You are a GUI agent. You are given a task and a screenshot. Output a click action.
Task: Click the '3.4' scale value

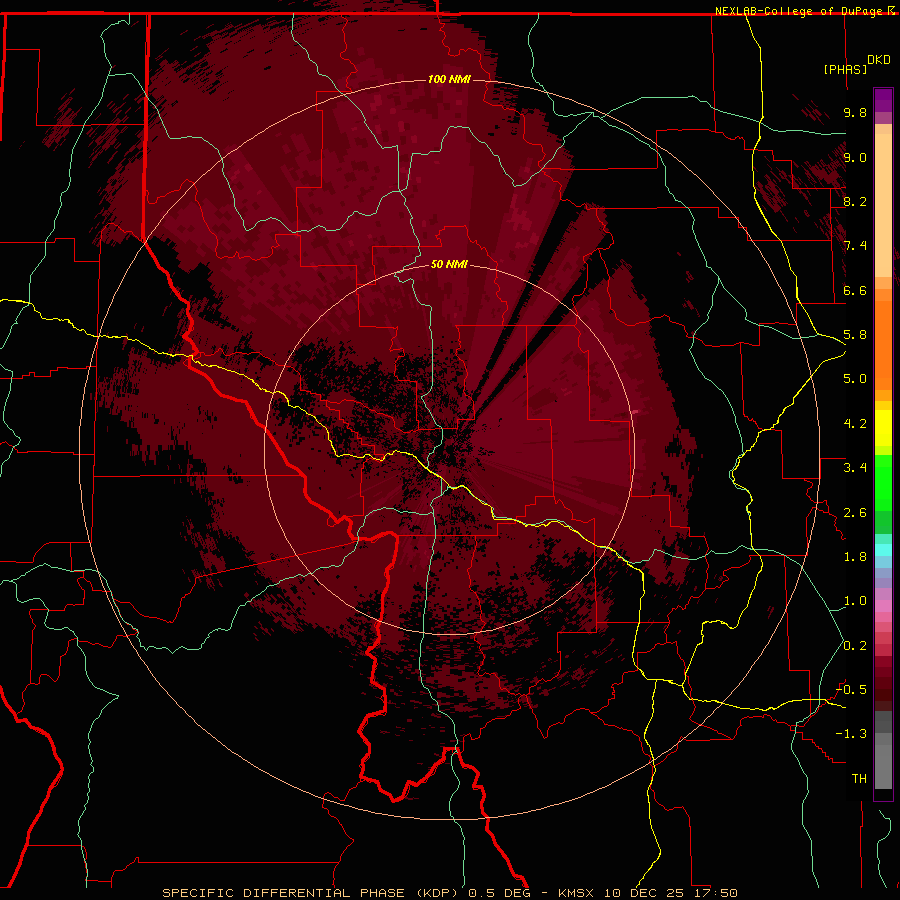[855, 468]
